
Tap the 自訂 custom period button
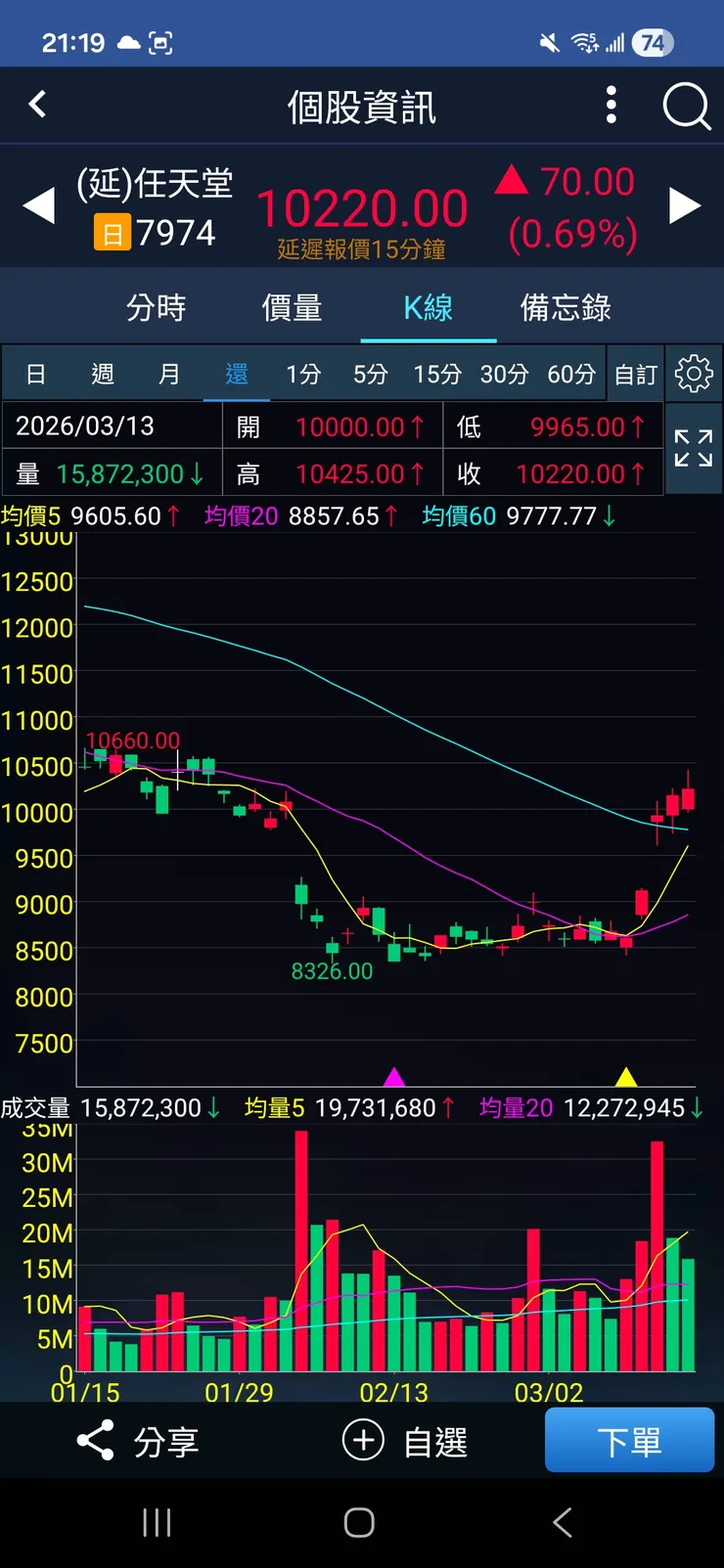click(636, 374)
